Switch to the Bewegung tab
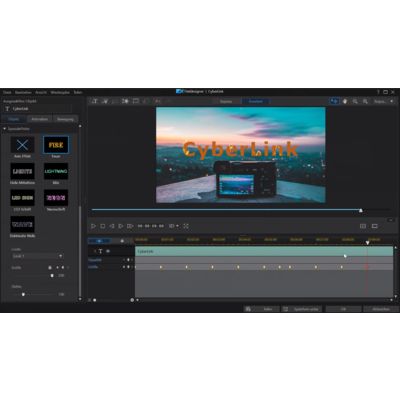Image resolution: width=400 pixels, height=400 pixels. 65,119
